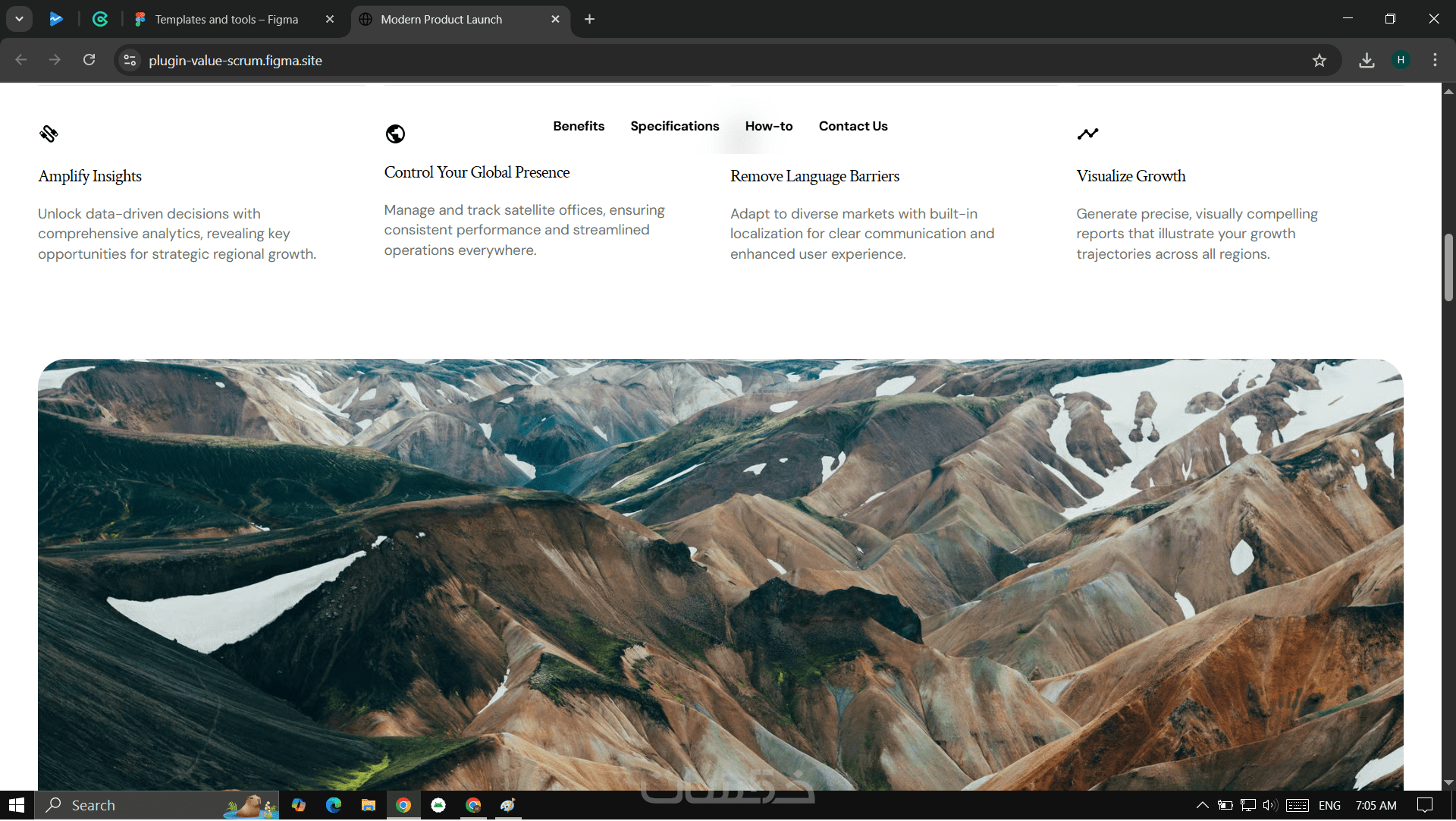Expand the system tray hidden icons chevron
This screenshot has height=821, width=1456.
(x=1202, y=806)
